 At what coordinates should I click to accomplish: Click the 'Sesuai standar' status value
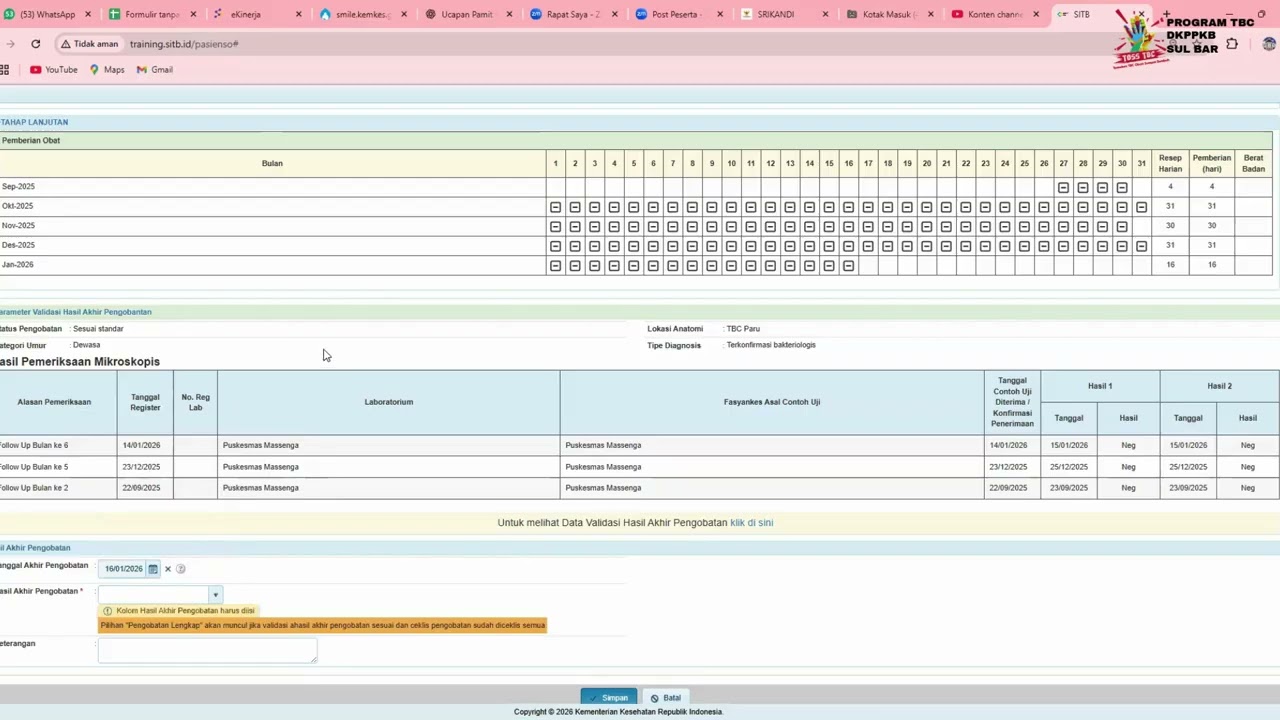coord(98,329)
